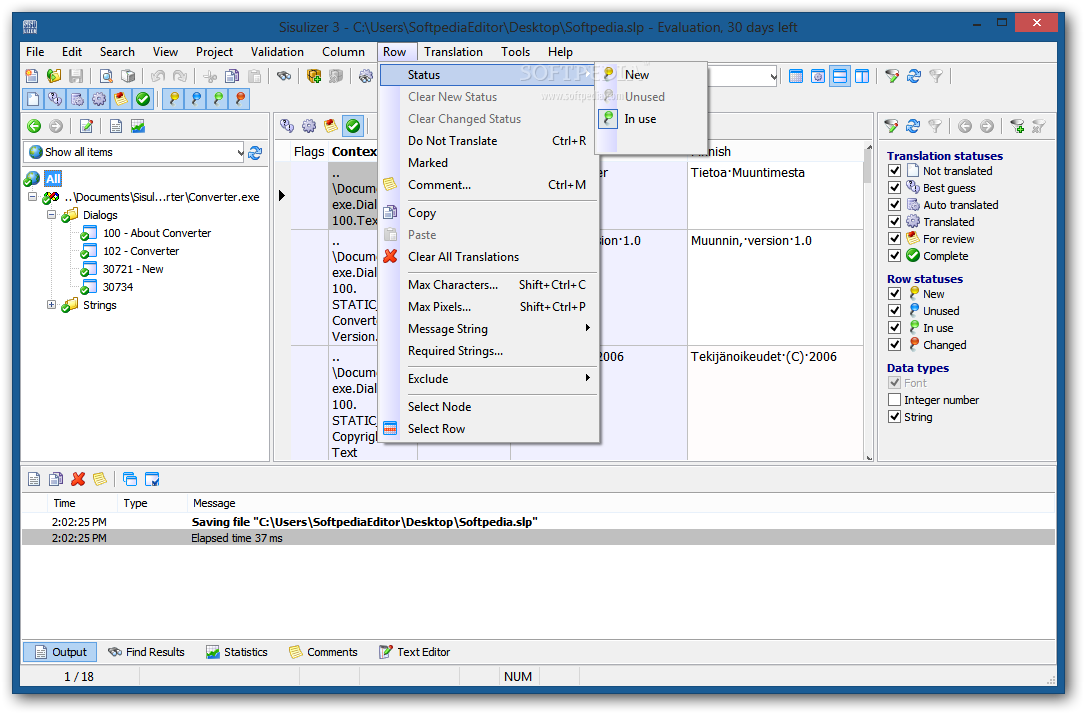Image resolution: width=1085 pixels, height=714 pixels.
Task: Click the Message column header in output
Action: point(214,503)
